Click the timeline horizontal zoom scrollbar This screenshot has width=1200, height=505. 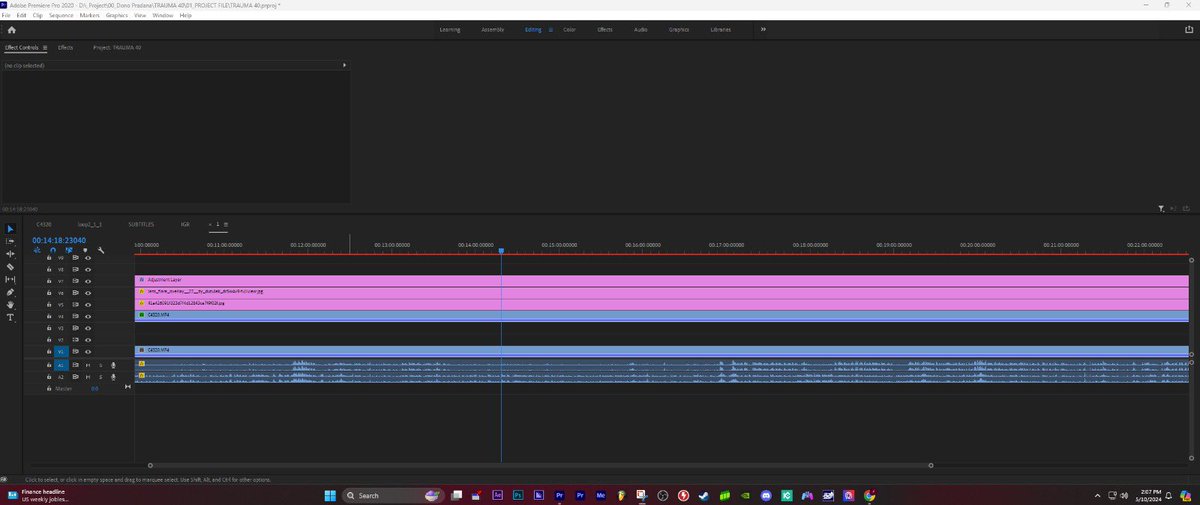(x=540, y=465)
